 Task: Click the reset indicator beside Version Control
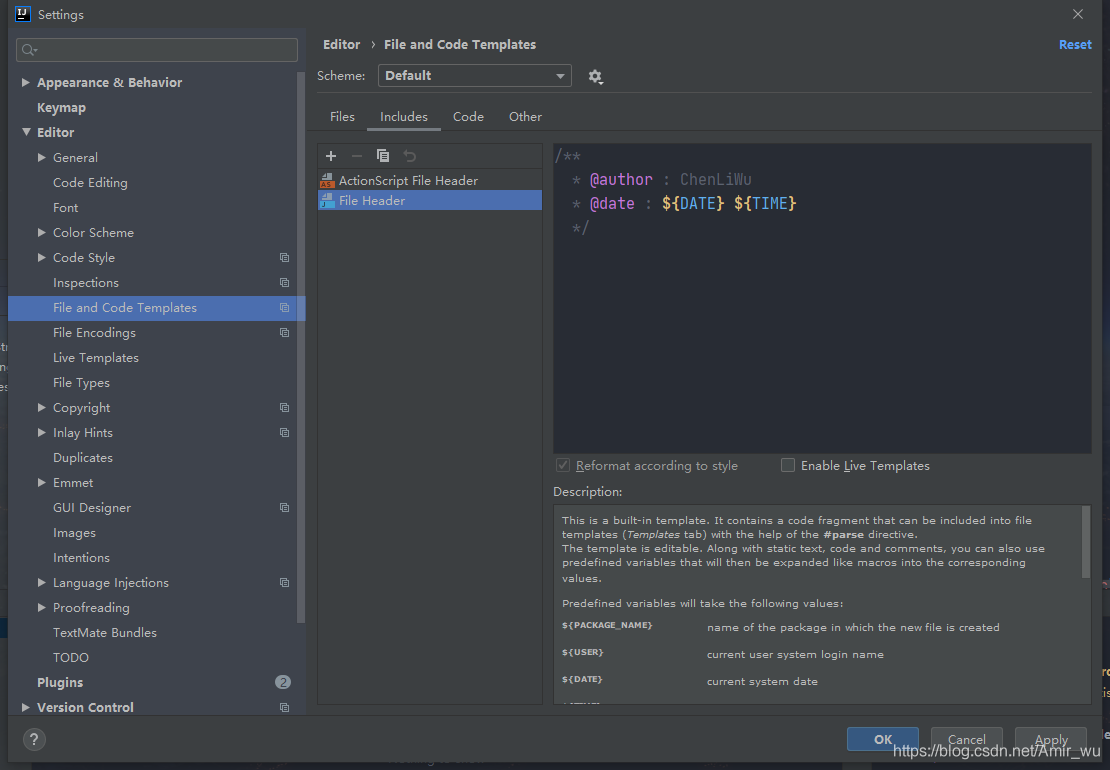click(284, 707)
